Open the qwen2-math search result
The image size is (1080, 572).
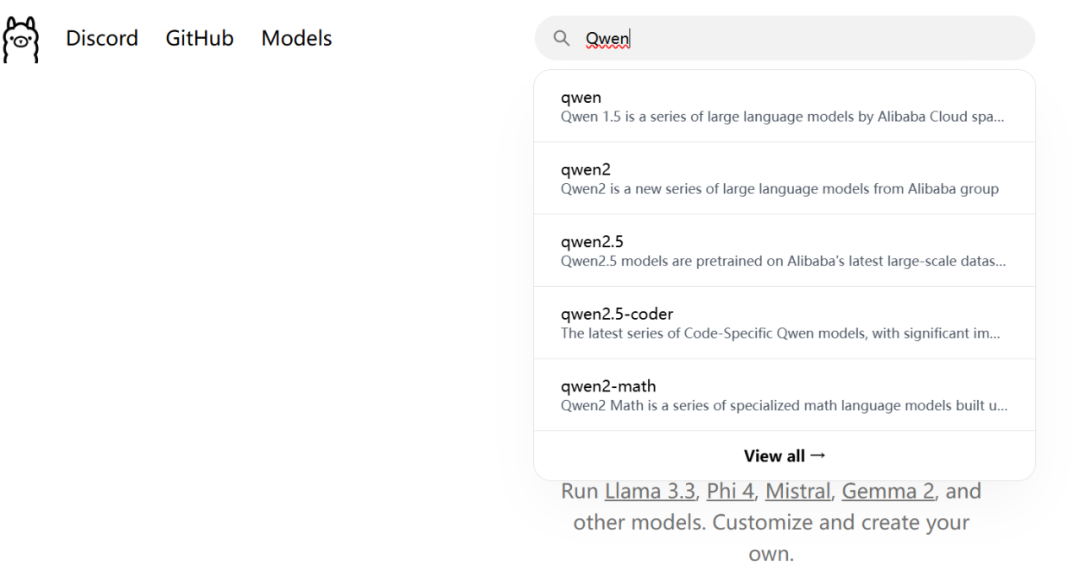click(785, 395)
